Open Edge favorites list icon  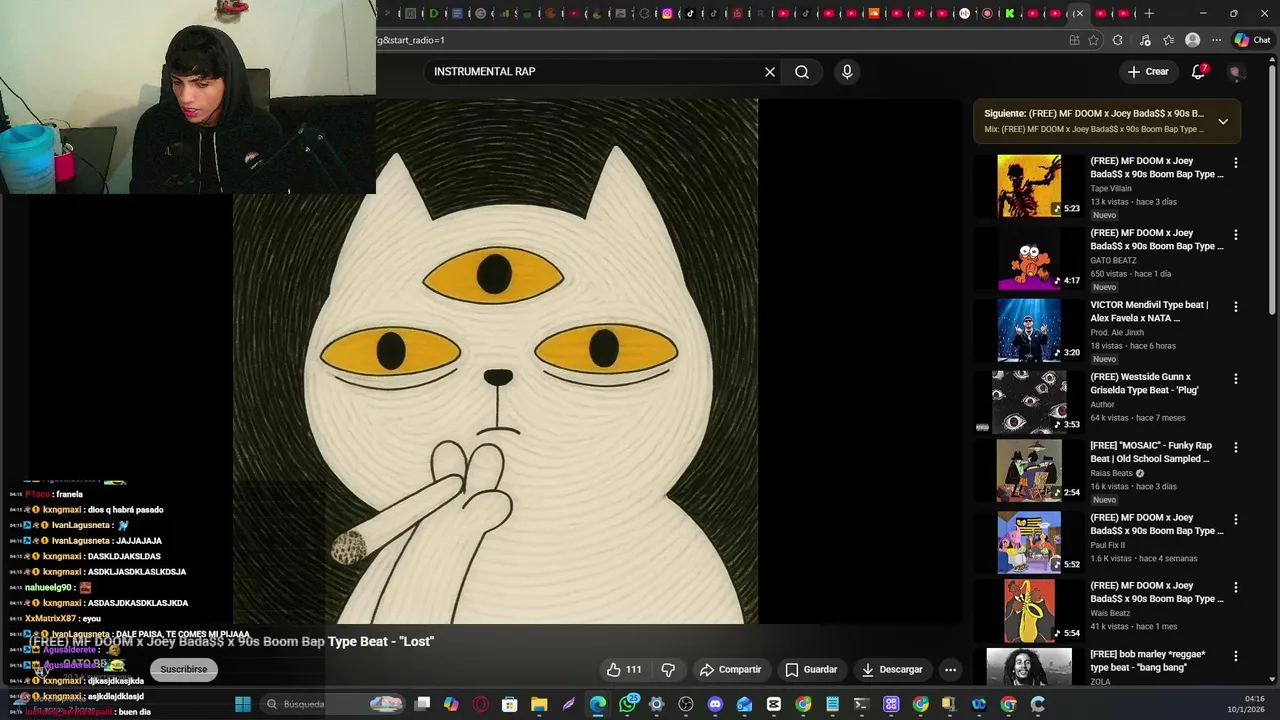pyautogui.click(x=1168, y=40)
